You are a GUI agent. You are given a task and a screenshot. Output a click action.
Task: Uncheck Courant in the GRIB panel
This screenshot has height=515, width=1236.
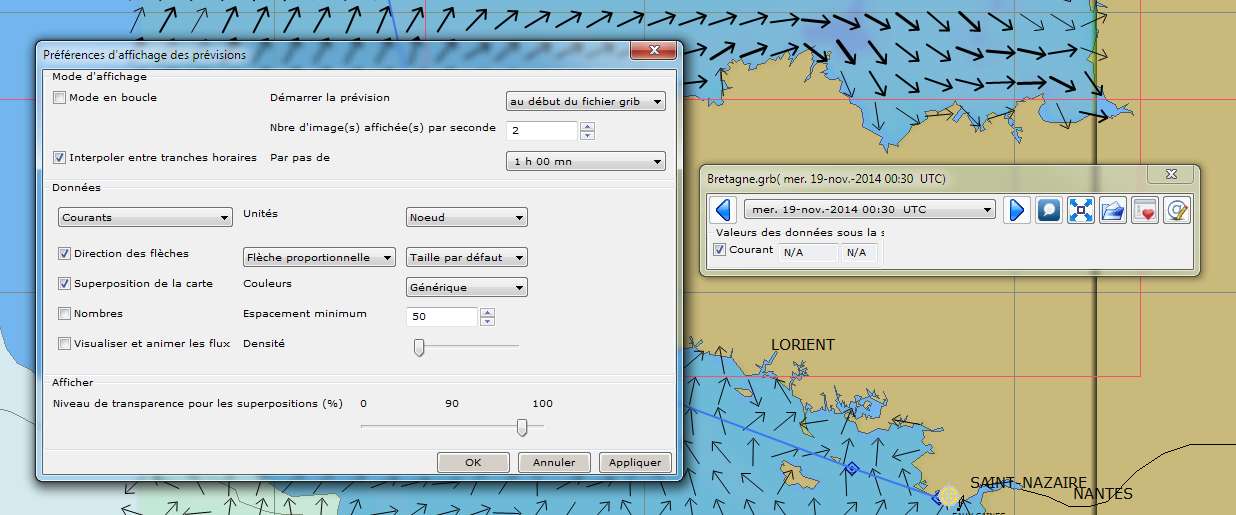[720, 250]
